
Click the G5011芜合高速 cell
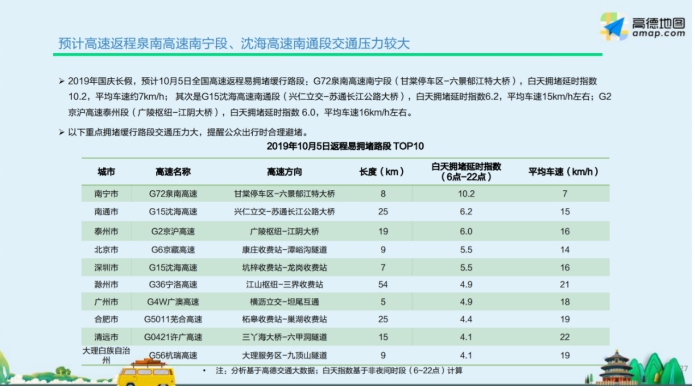pos(173,319)
